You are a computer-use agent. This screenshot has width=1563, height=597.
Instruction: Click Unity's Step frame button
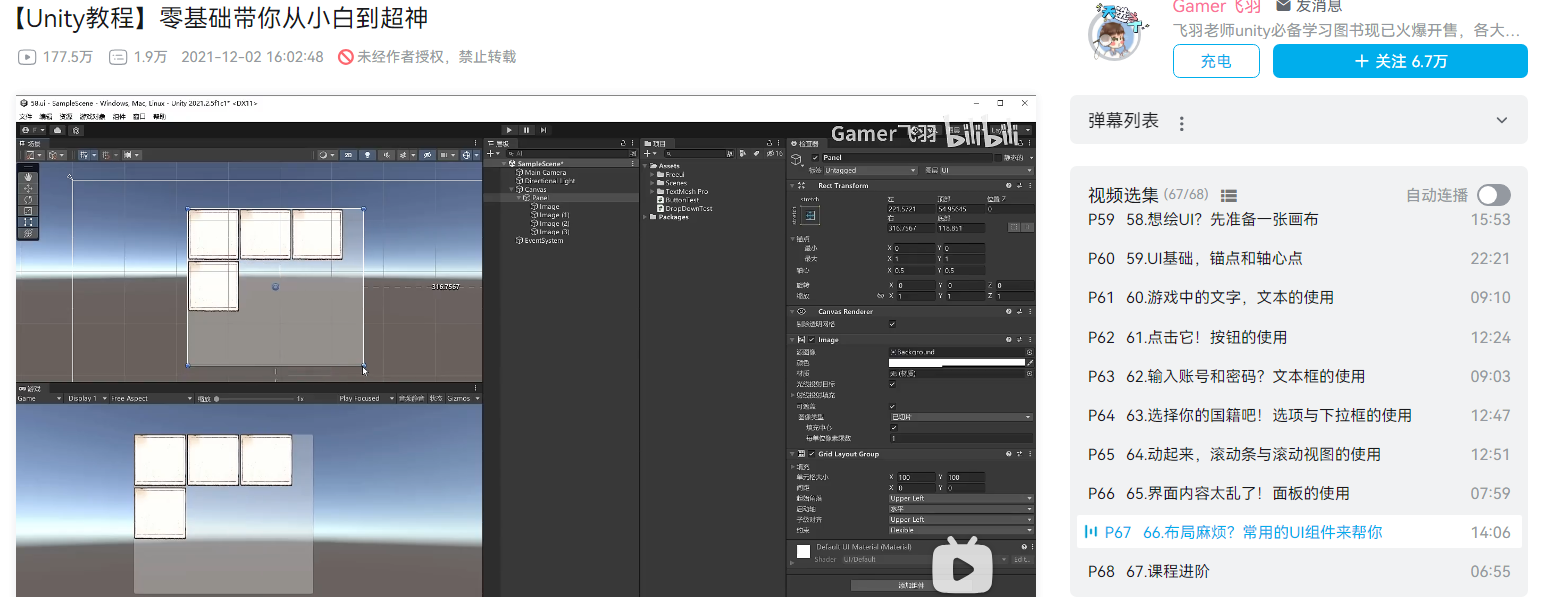[543, 130]
